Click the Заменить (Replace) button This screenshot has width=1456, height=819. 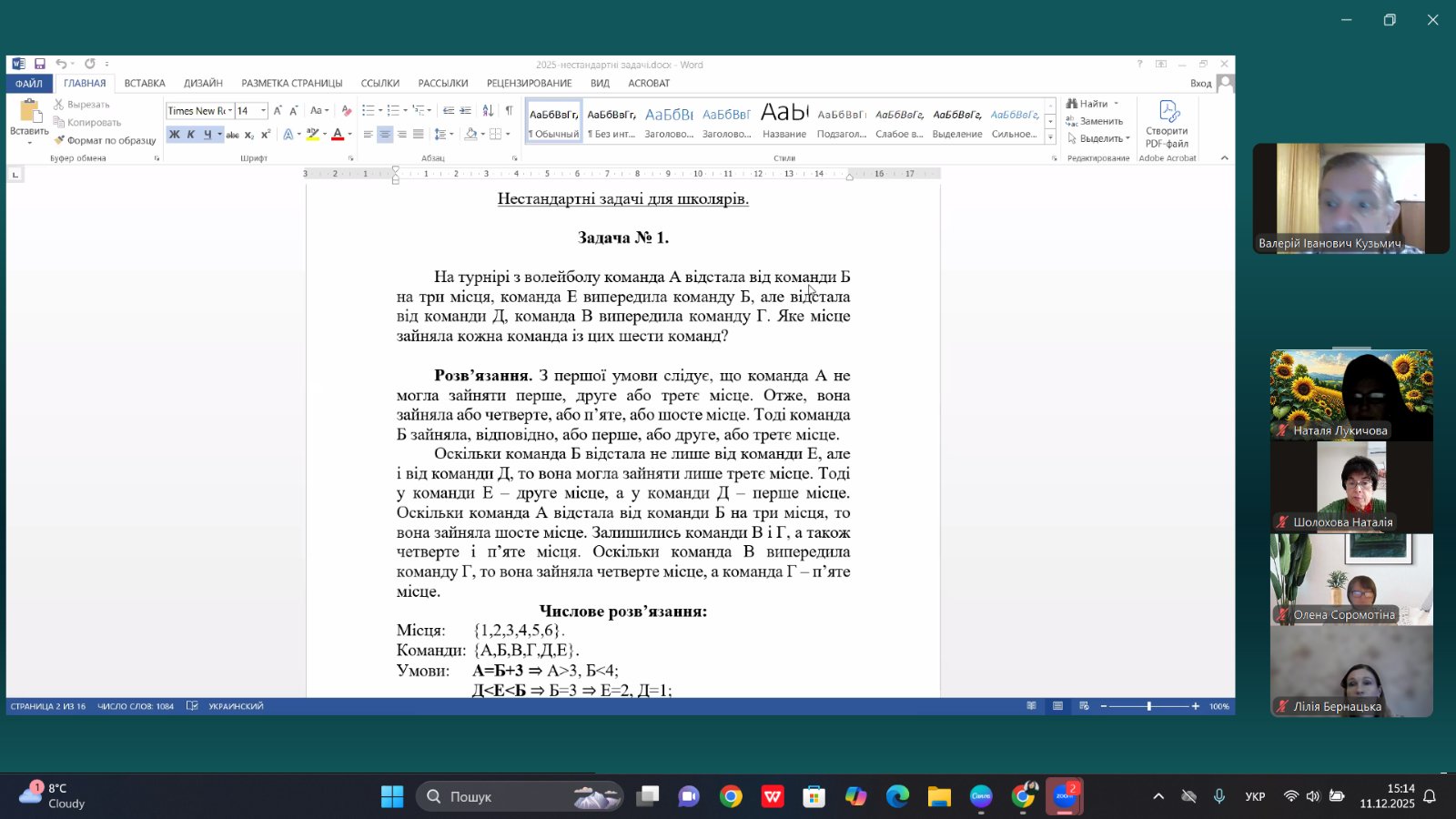click(x=1095, y=121)
